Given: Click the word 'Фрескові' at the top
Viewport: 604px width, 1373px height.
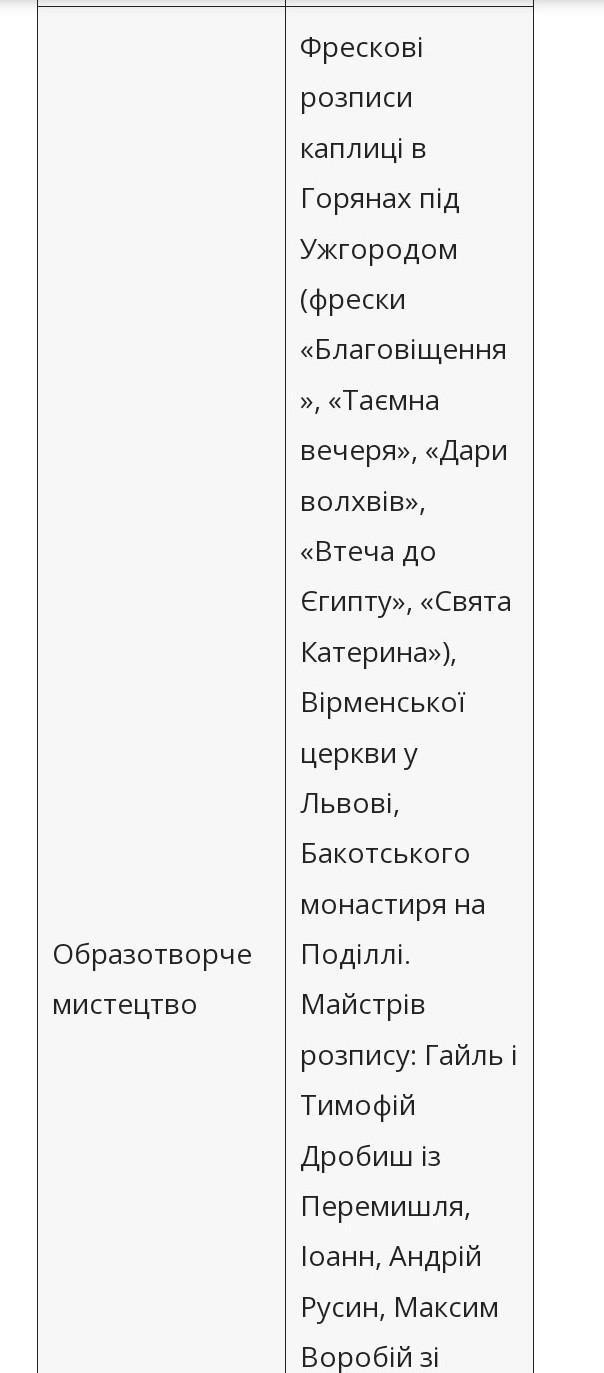Looking at the screenshot, I should tap(361, 48).
